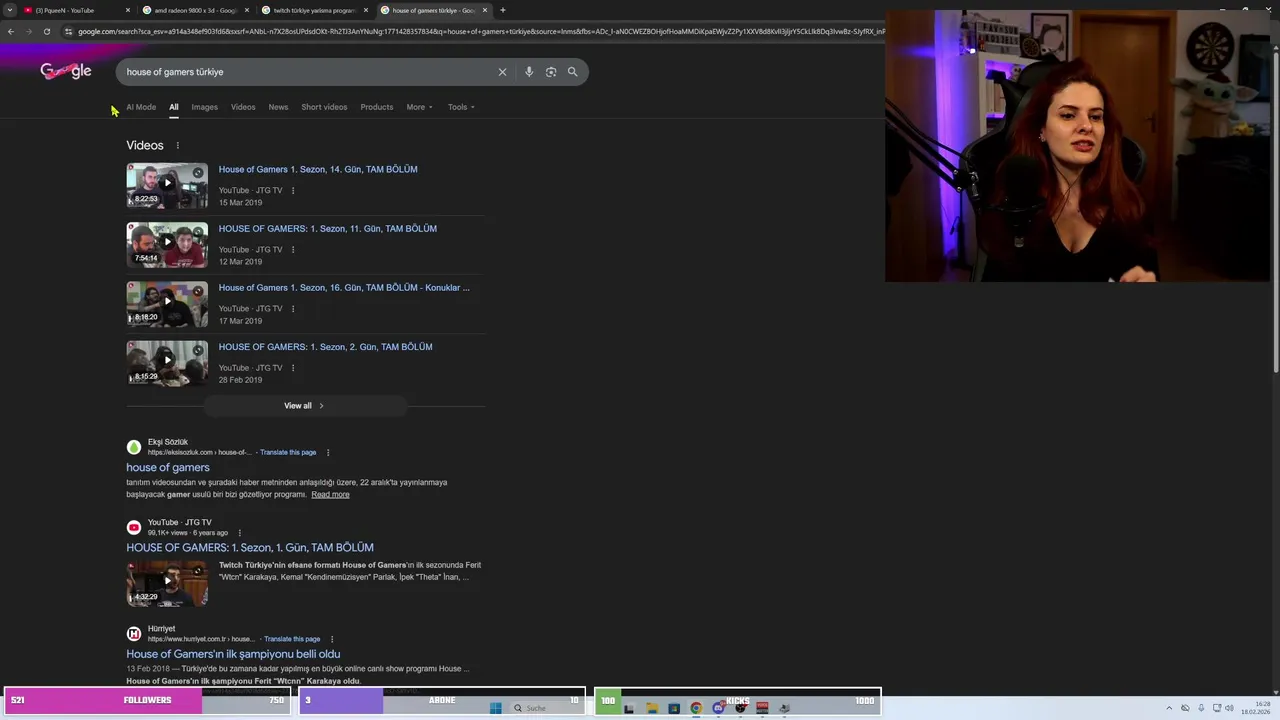Play the 8:15:29 video thumbnail
Viewport: 1280px width, 720px height.
167,362
